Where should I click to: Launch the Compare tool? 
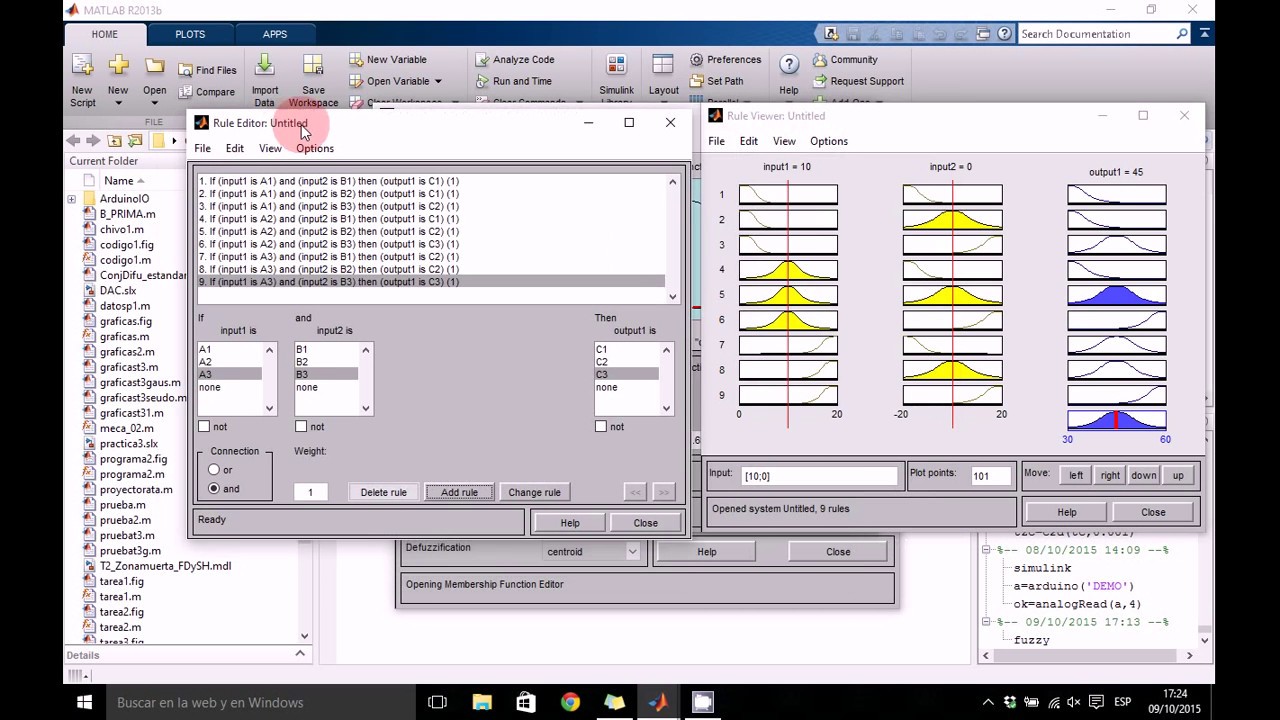207,92
